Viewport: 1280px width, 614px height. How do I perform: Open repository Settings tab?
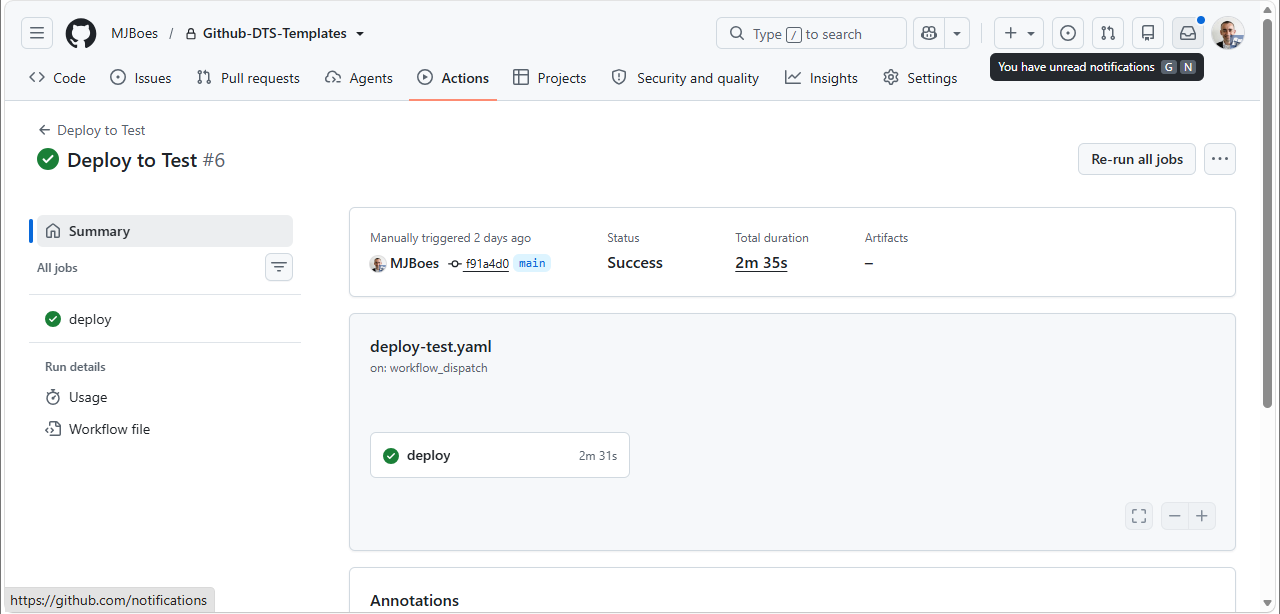pyautogui.click(x=920, y=78)
